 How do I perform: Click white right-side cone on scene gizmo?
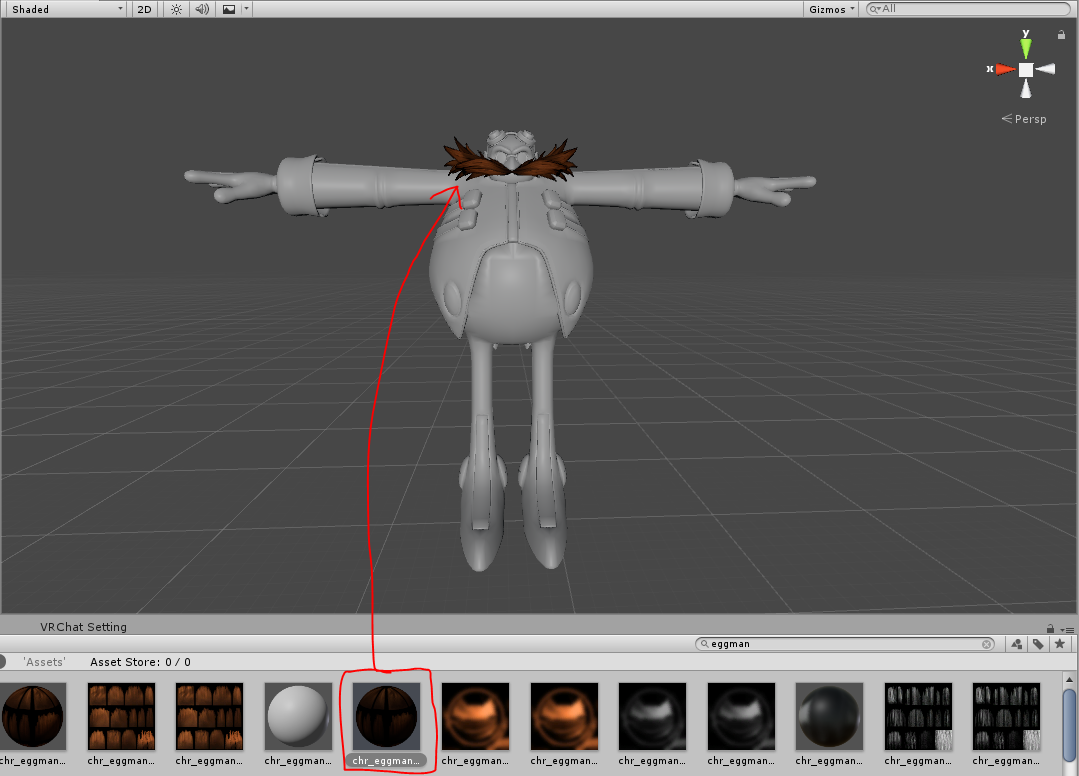click(x=1045, y=69)
